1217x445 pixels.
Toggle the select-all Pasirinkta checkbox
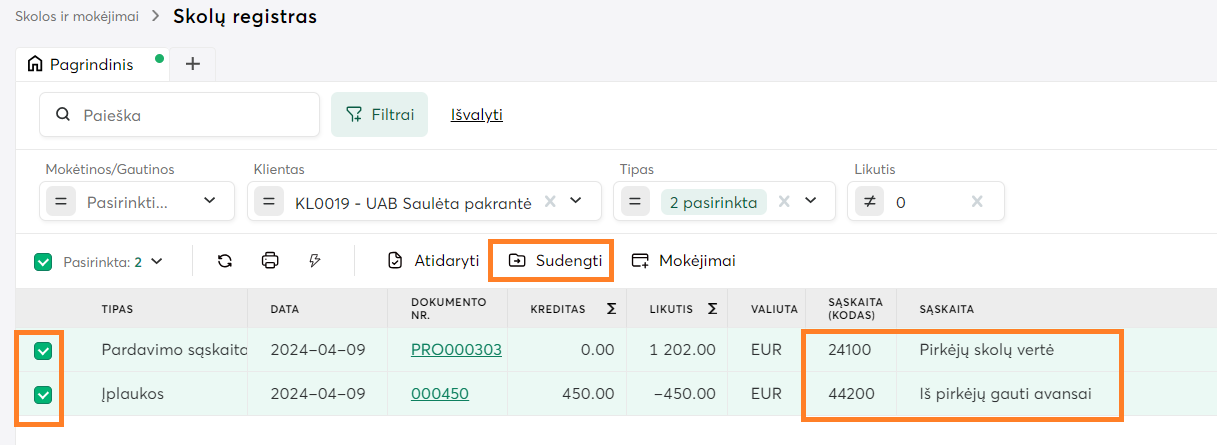[43, 262]
